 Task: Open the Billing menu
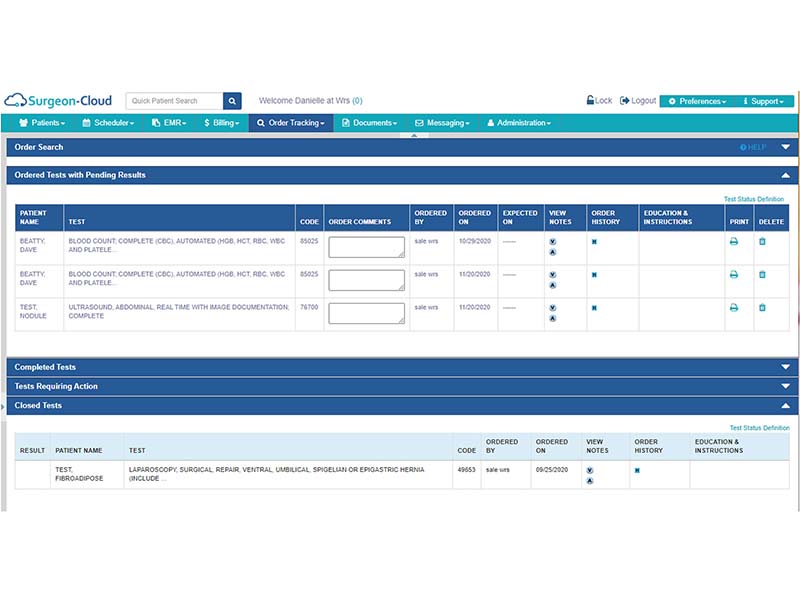pos(221,123)
